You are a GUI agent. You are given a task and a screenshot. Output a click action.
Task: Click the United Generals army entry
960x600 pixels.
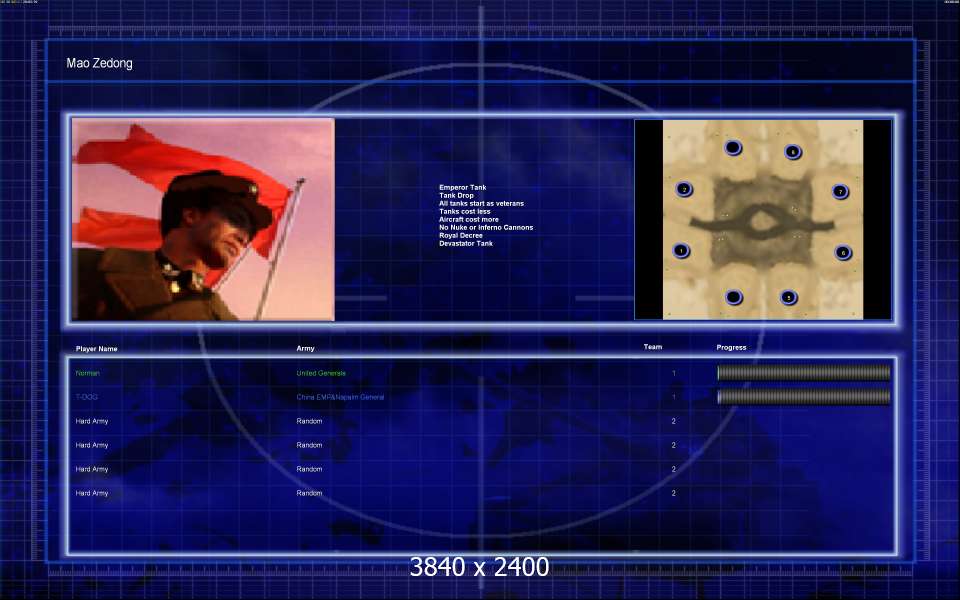pyautogui.click(x=321, y=373)
